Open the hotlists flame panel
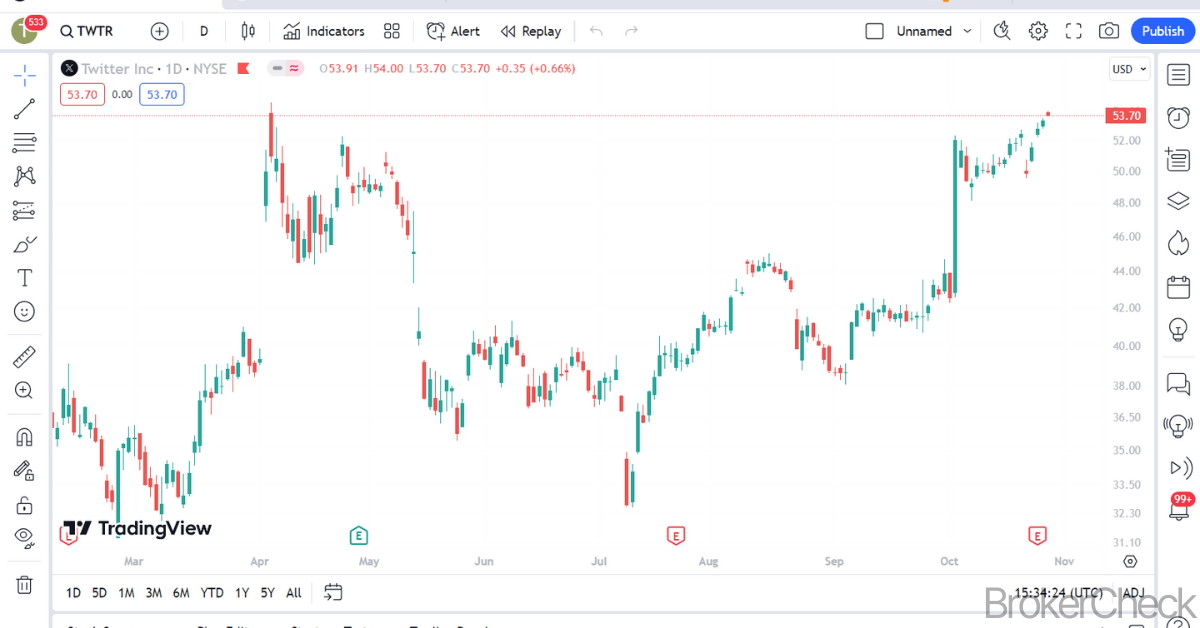The image size is (1200, 628). 1178,243
